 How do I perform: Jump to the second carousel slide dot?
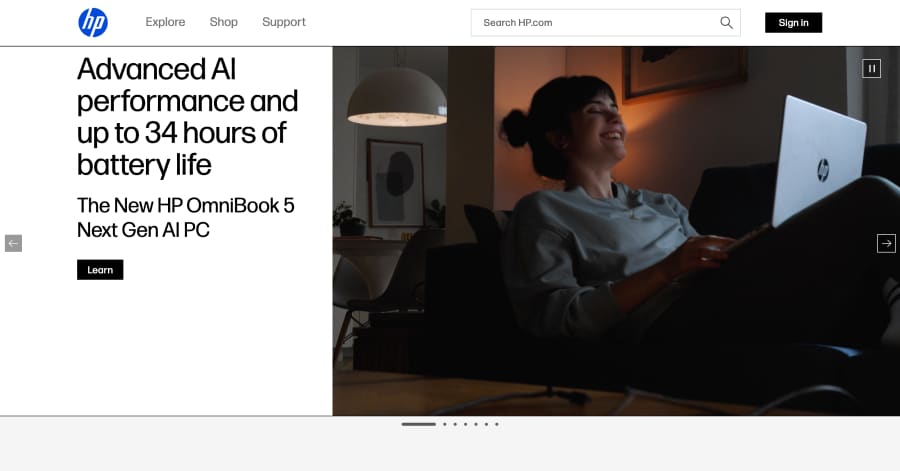pyautogui.click(x=444, y=424)
